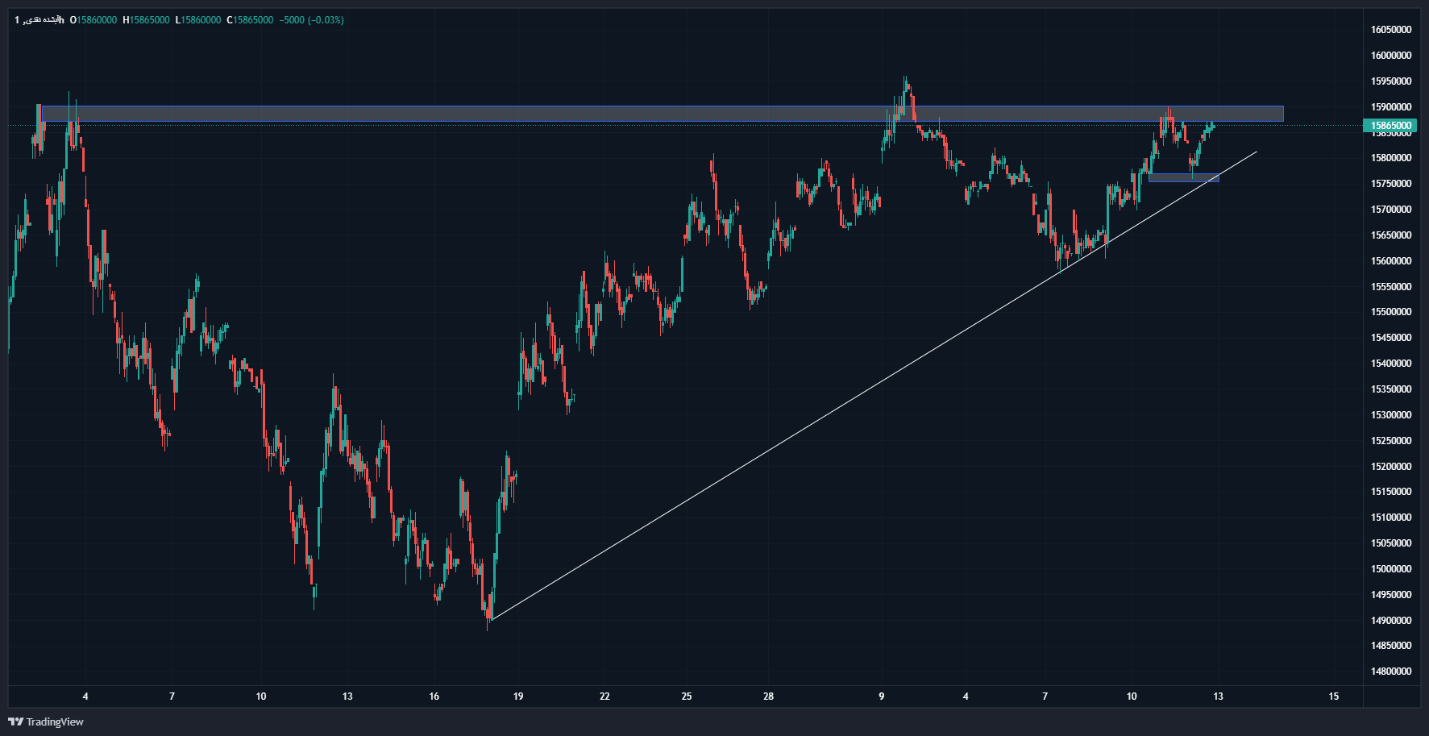Image resolution: width=1429 pixels, height=736 pixels.
Task: Click the Low value in the legend
Action: click(x=200, y=20)
